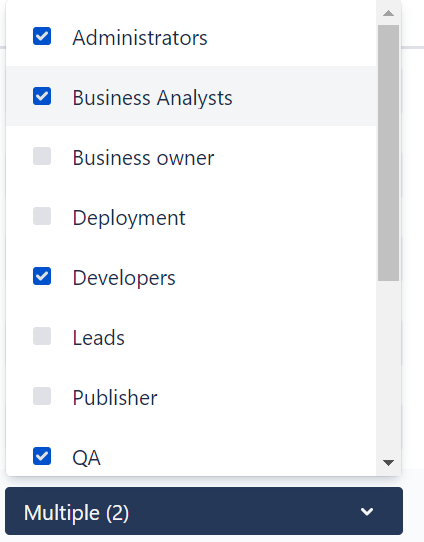Select the Administrators option label
424x542 pixels.
(140, 37)
